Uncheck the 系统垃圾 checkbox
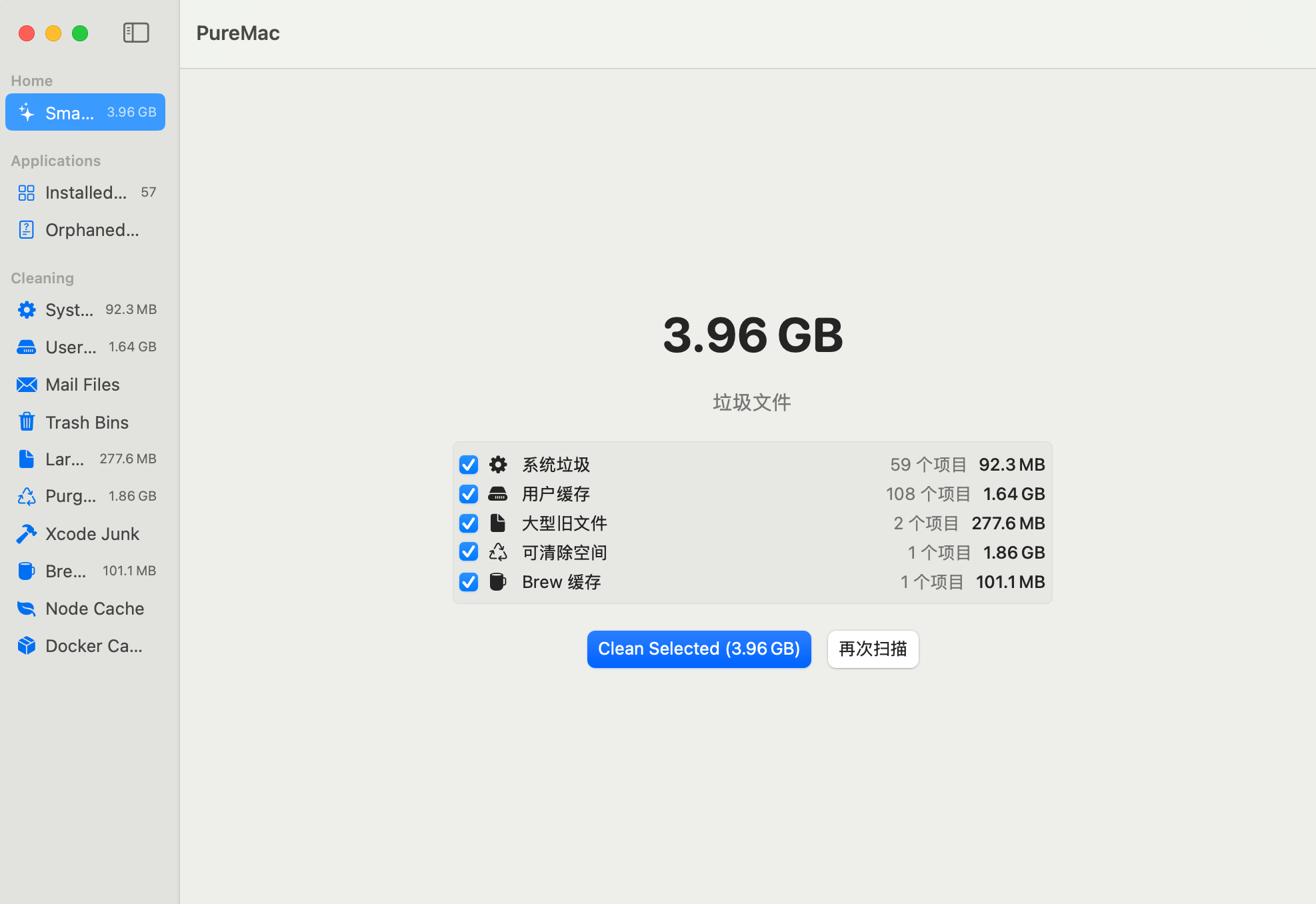 469,464
